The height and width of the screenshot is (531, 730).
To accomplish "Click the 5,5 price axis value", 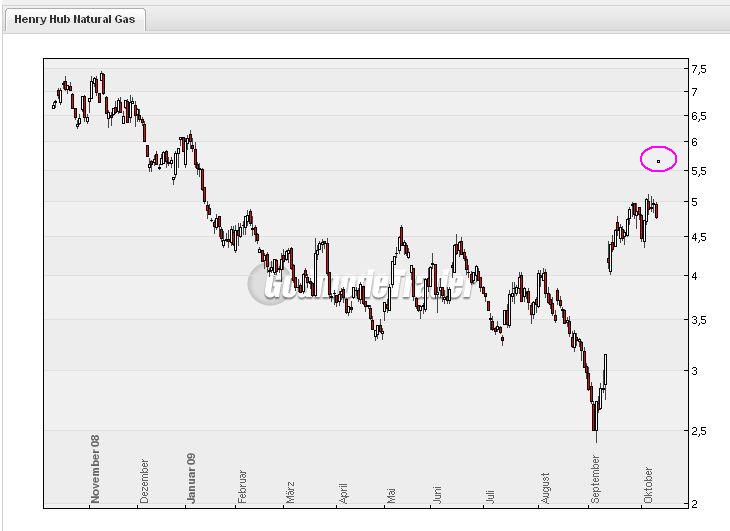I will coord(699,171).
